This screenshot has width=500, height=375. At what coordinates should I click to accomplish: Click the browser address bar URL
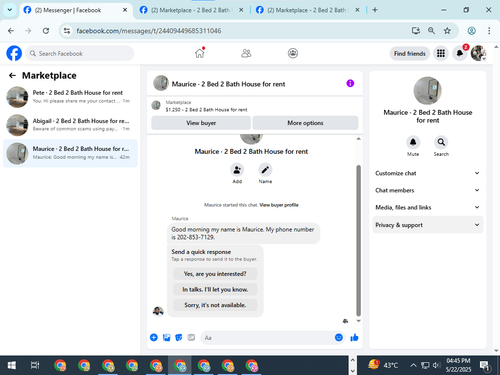pyautogui.click(x=149, y=31)
